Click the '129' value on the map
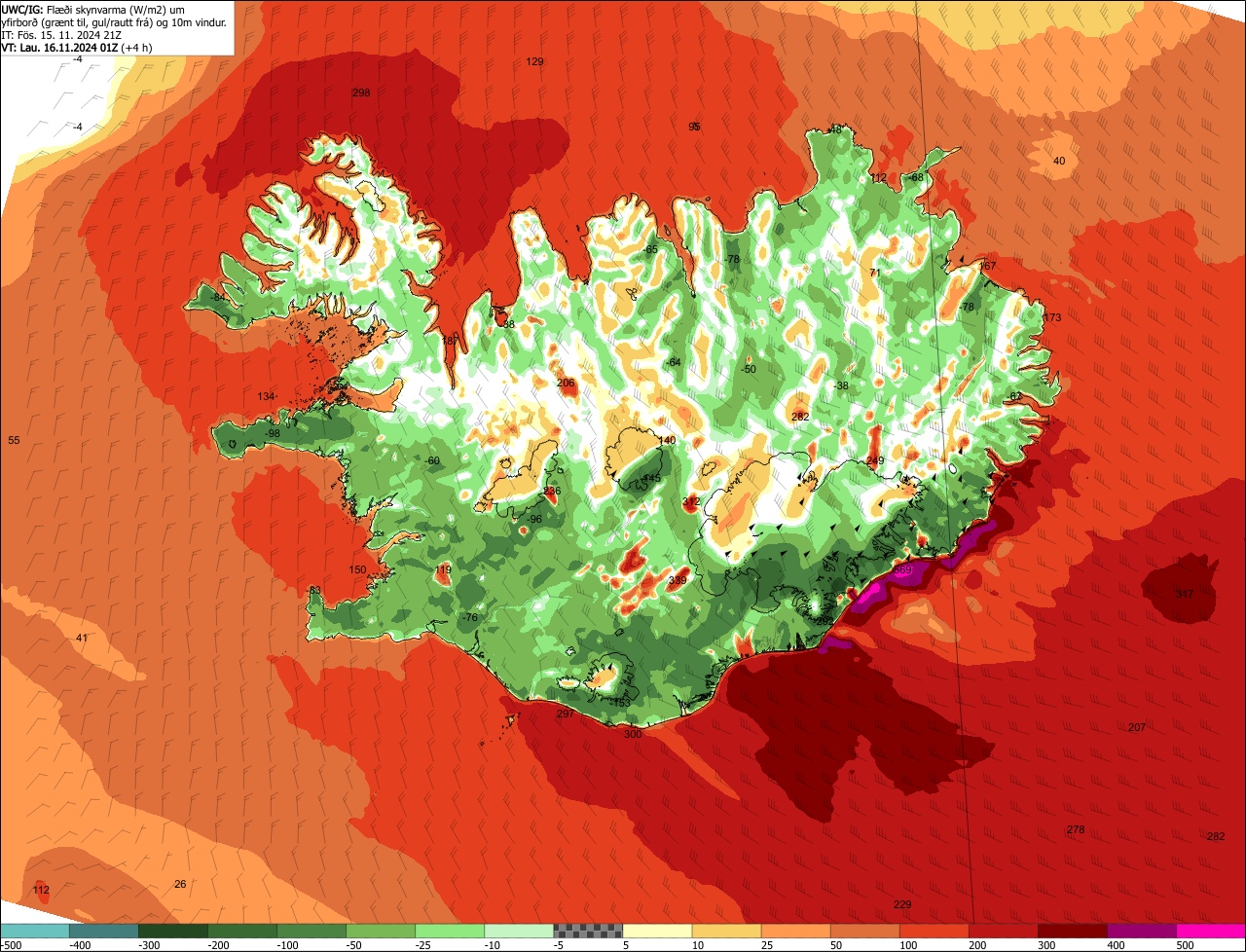Image resolution: width=1246 pixels, height=952 pixels. (x=534, y=61)
